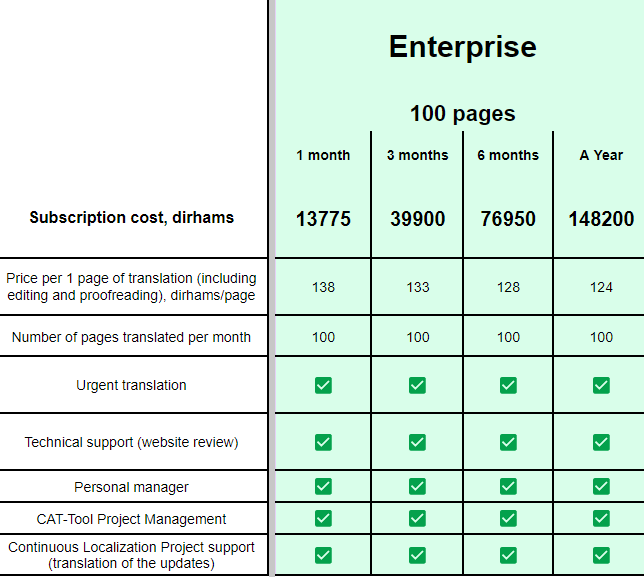644x577 pixels.
Task: Click the Personal manager checkmark under 6 months
Action: [x=508, y=487]
